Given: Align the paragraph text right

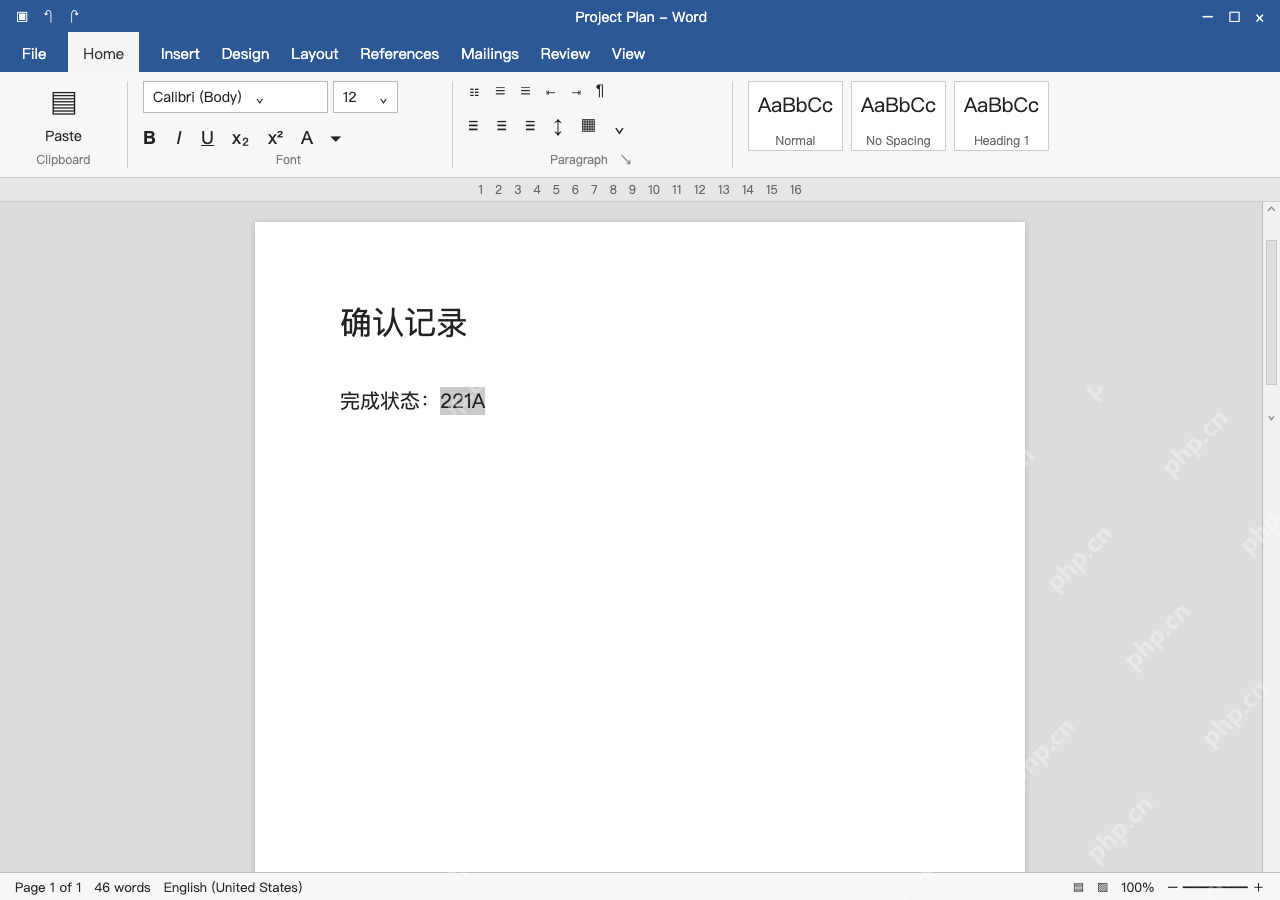Looking at the screenshot, I should coord(530,126).
